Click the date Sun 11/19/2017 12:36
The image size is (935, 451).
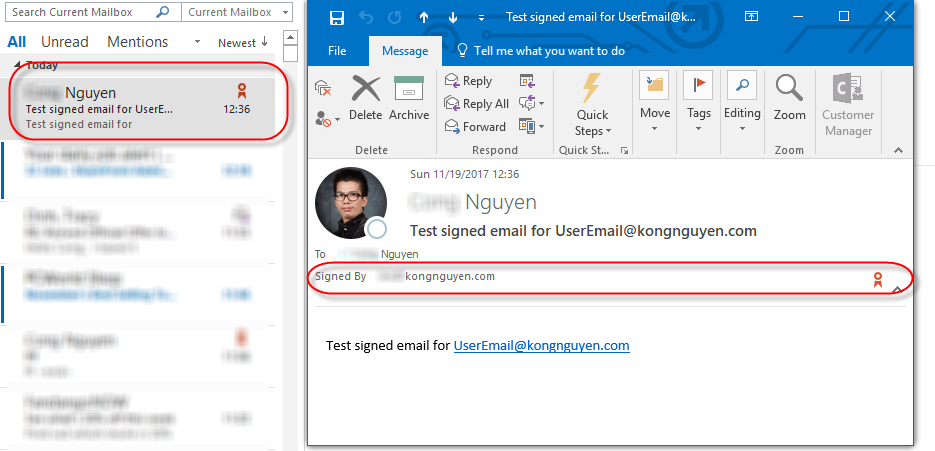[465, 174]
